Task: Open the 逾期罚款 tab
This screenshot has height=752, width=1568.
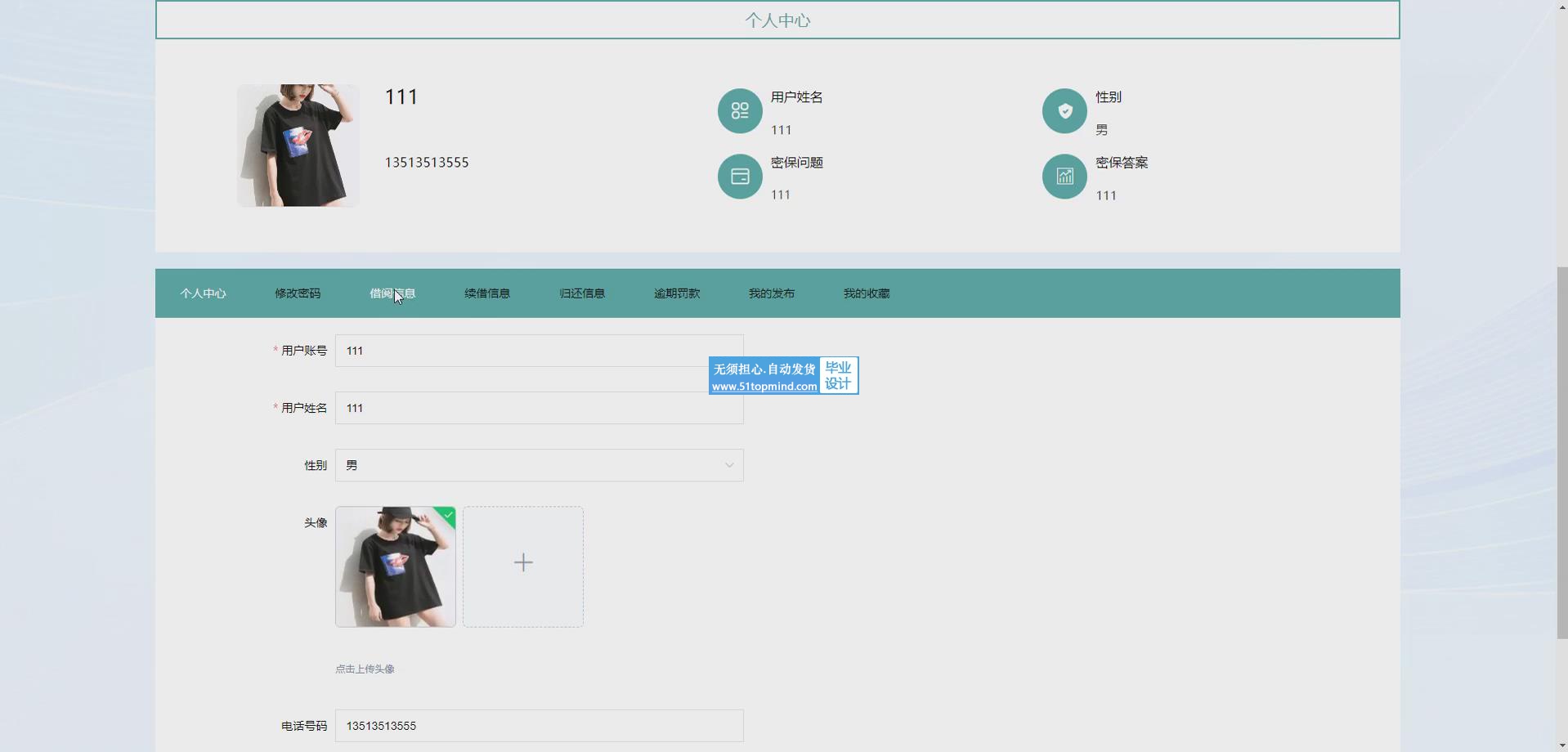Action: (677, 293)
